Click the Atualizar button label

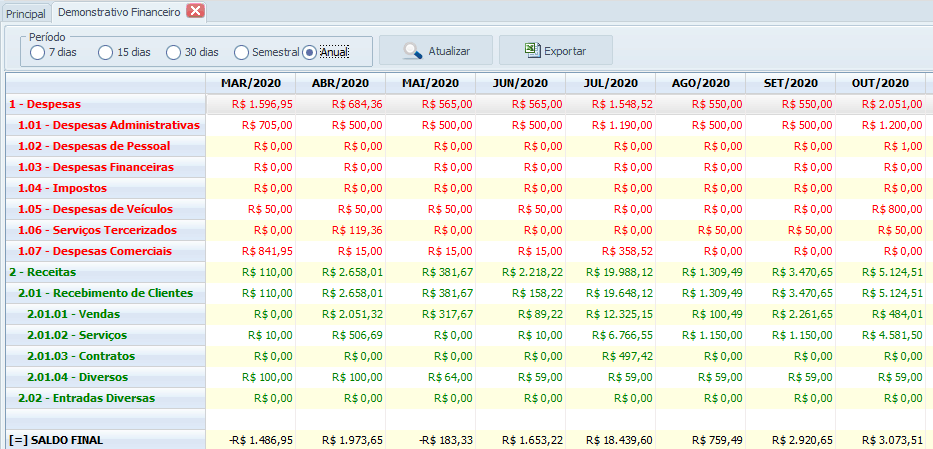tap(449, 51)
